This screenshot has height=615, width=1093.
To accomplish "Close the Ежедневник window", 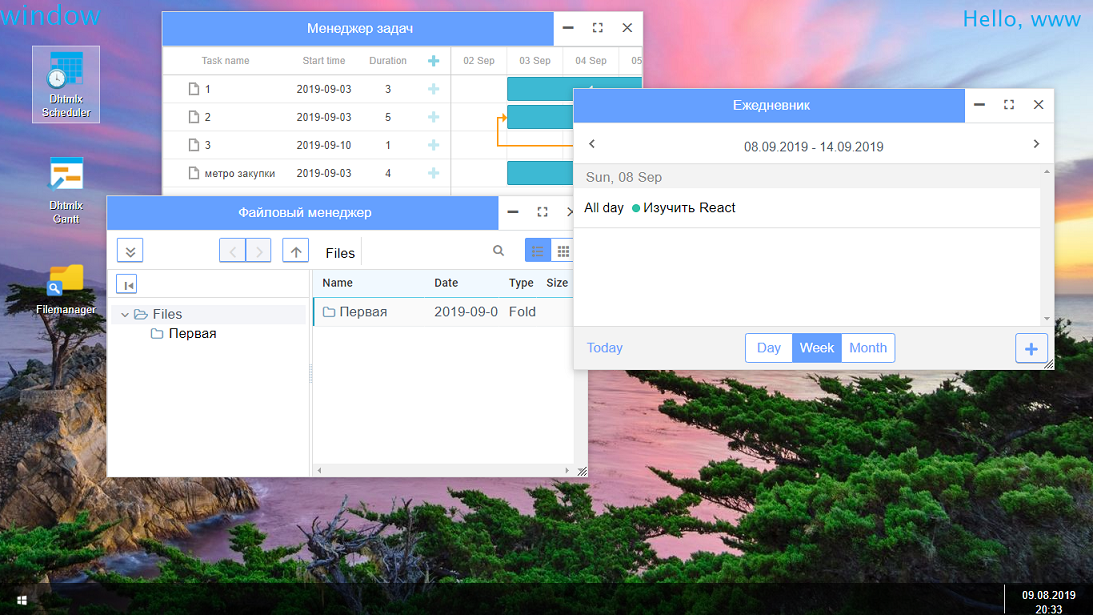I will pos(1039,105).
